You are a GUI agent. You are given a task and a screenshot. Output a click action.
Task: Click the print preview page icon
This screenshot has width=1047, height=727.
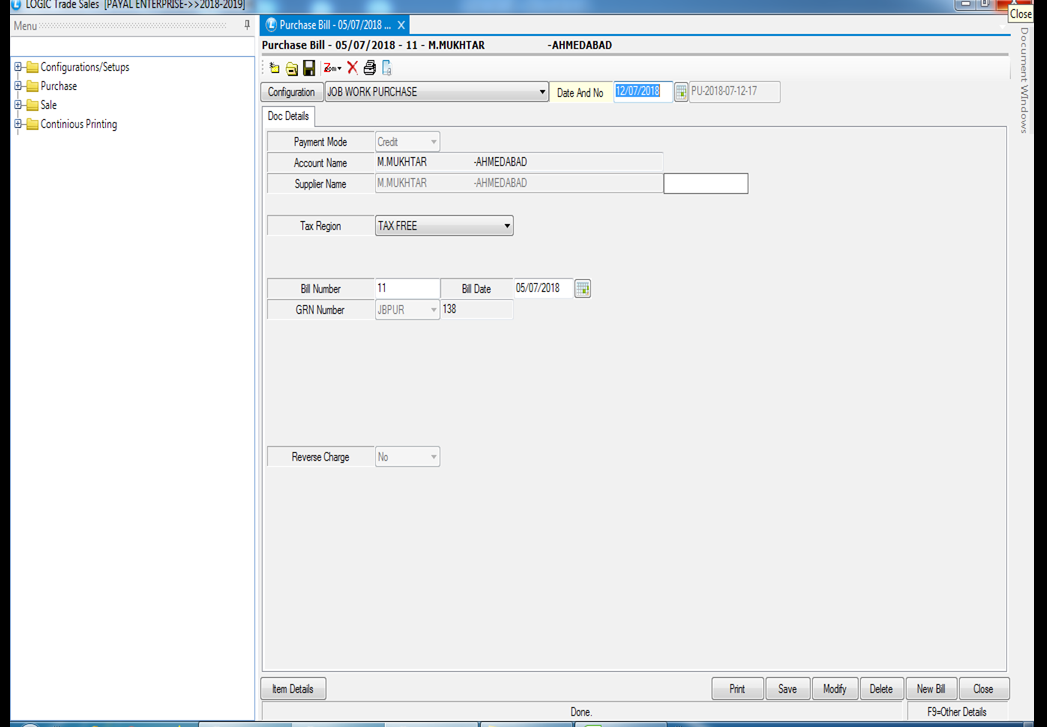pos(386,68)
